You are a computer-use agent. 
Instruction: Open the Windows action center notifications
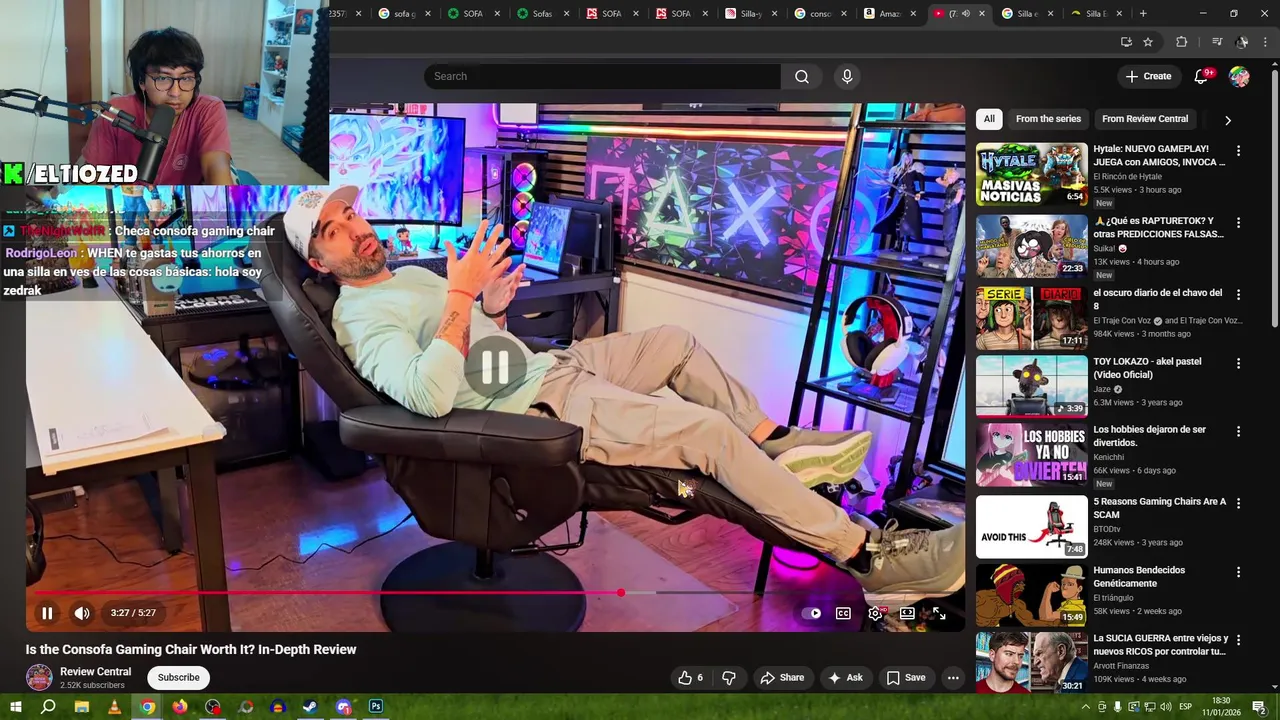[1259, 707]
